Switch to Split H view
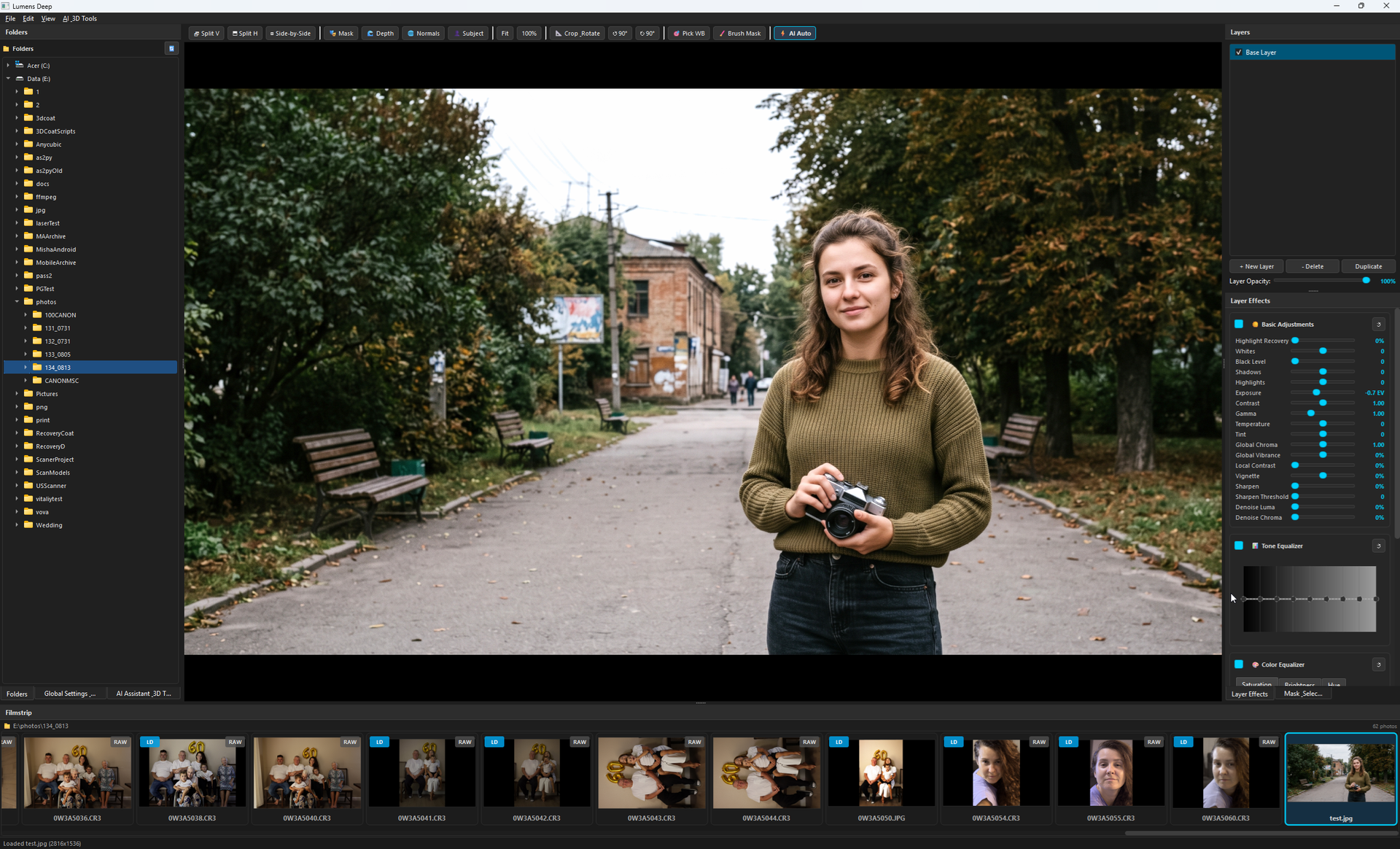1400x849 pixels. (x=245, y=34)
